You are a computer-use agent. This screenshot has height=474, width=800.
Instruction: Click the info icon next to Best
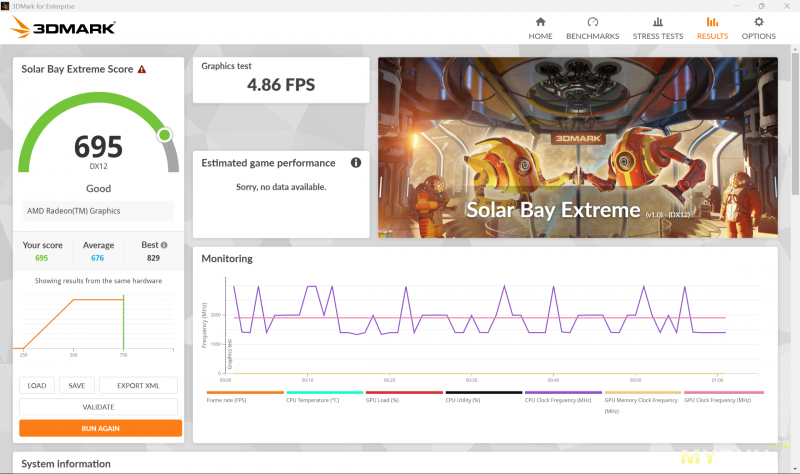pos(164,245)
